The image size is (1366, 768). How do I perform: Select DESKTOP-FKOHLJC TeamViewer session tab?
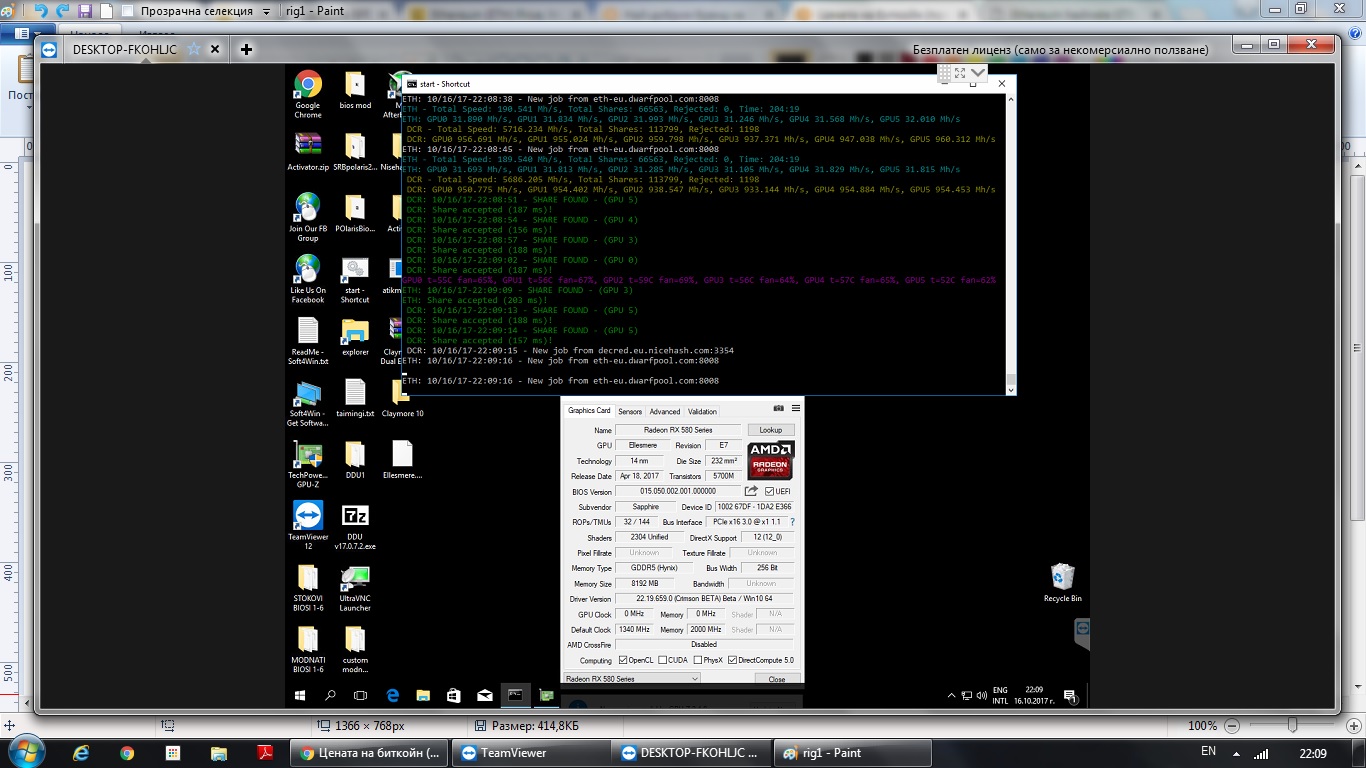[x=124, y=49]
